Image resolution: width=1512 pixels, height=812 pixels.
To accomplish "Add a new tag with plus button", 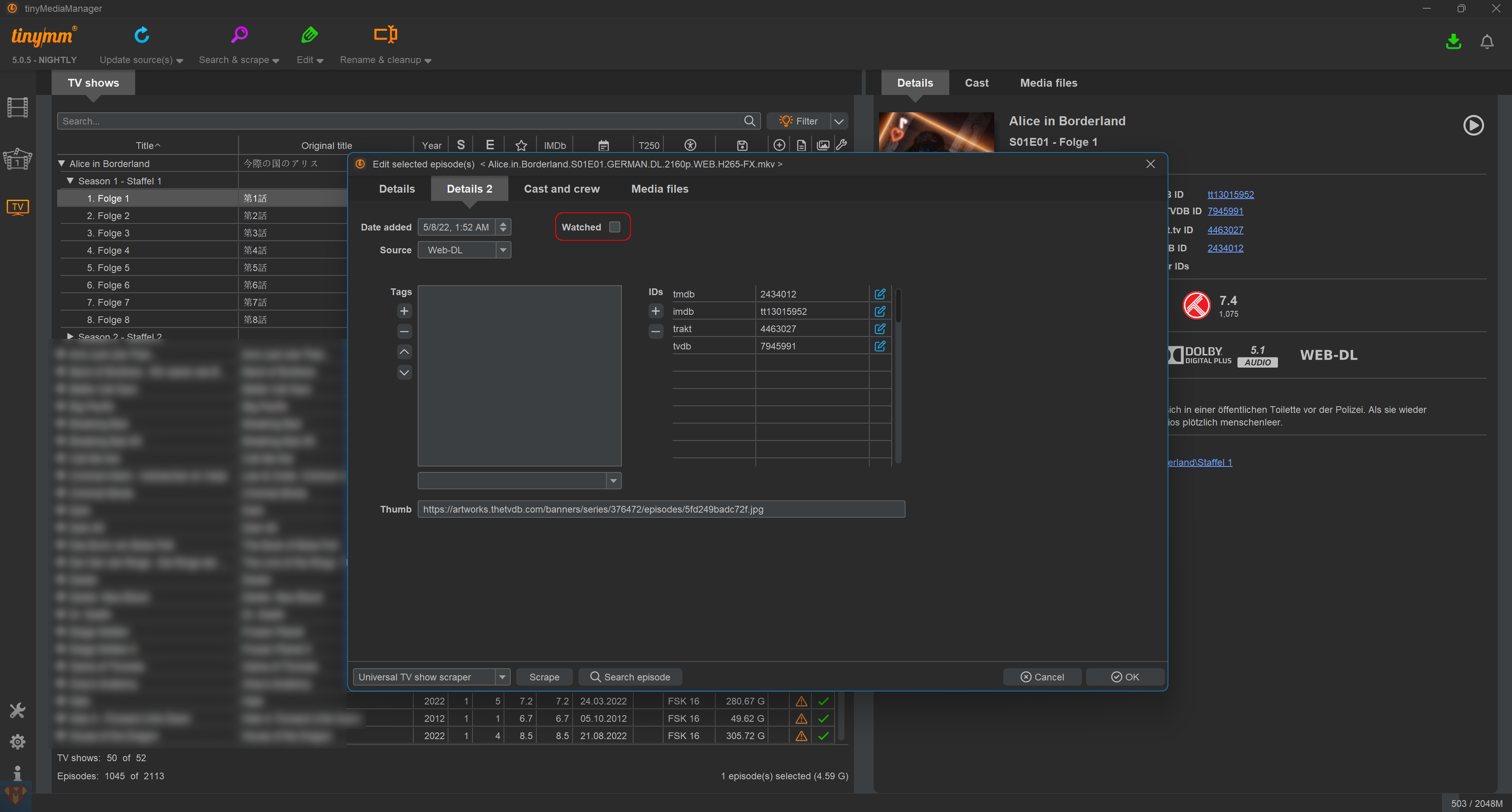I will [x=404, y=311].
